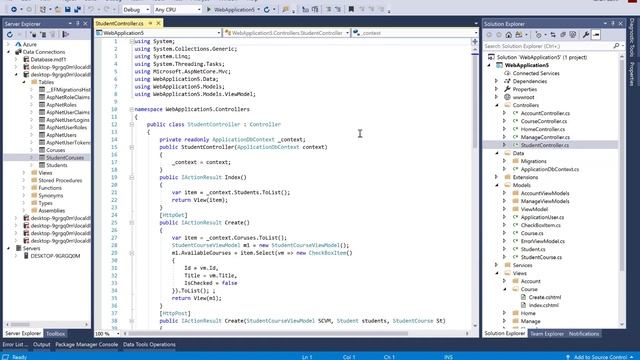Click the split editor handle above scrollbar
The image size is (640, 360).
(475, 42)
